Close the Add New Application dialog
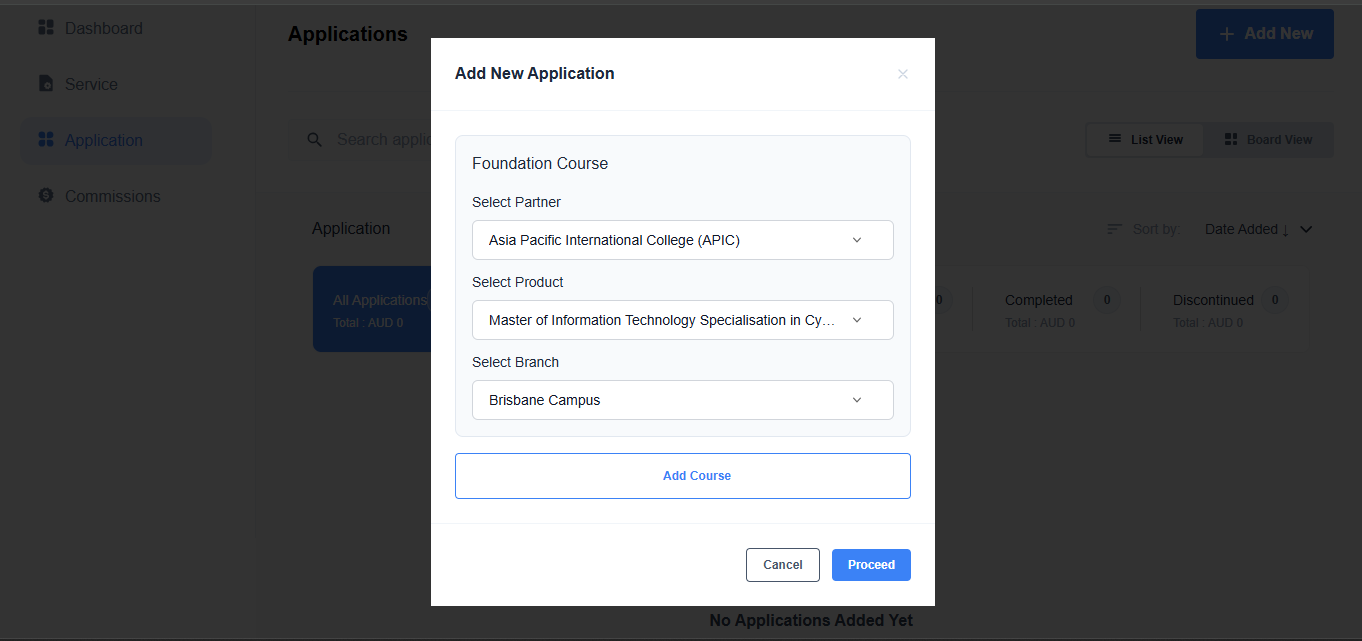1362x641 pixels. pyautogui.click(x=903, y=74)
